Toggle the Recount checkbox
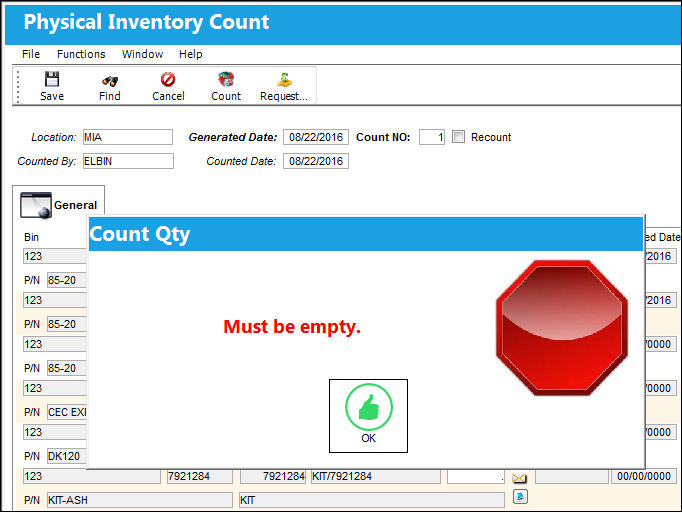Image resolution: width=682 pixels, height=512 pixels. click(458, 137)
